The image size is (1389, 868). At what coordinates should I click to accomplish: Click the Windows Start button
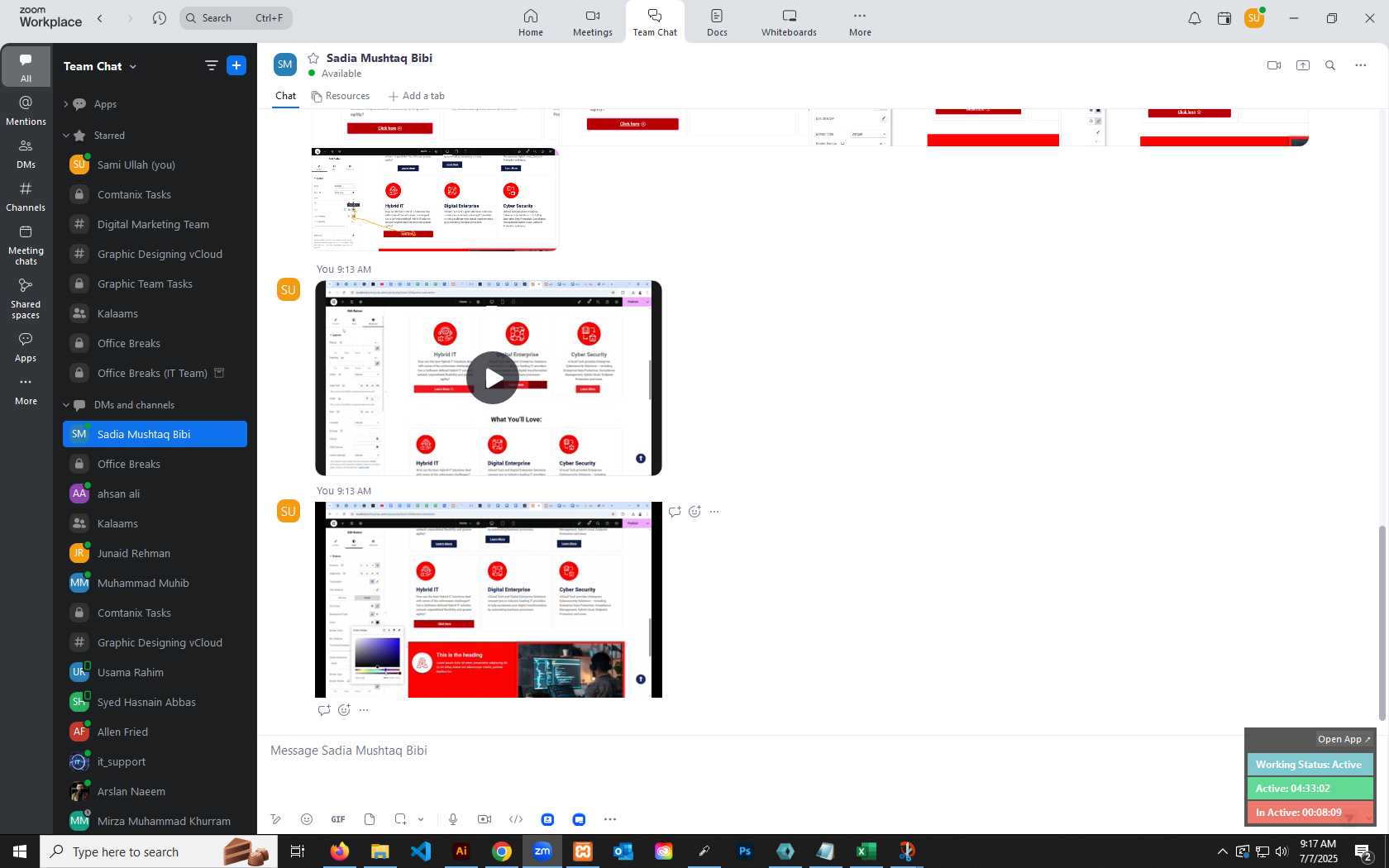point(20,851)
